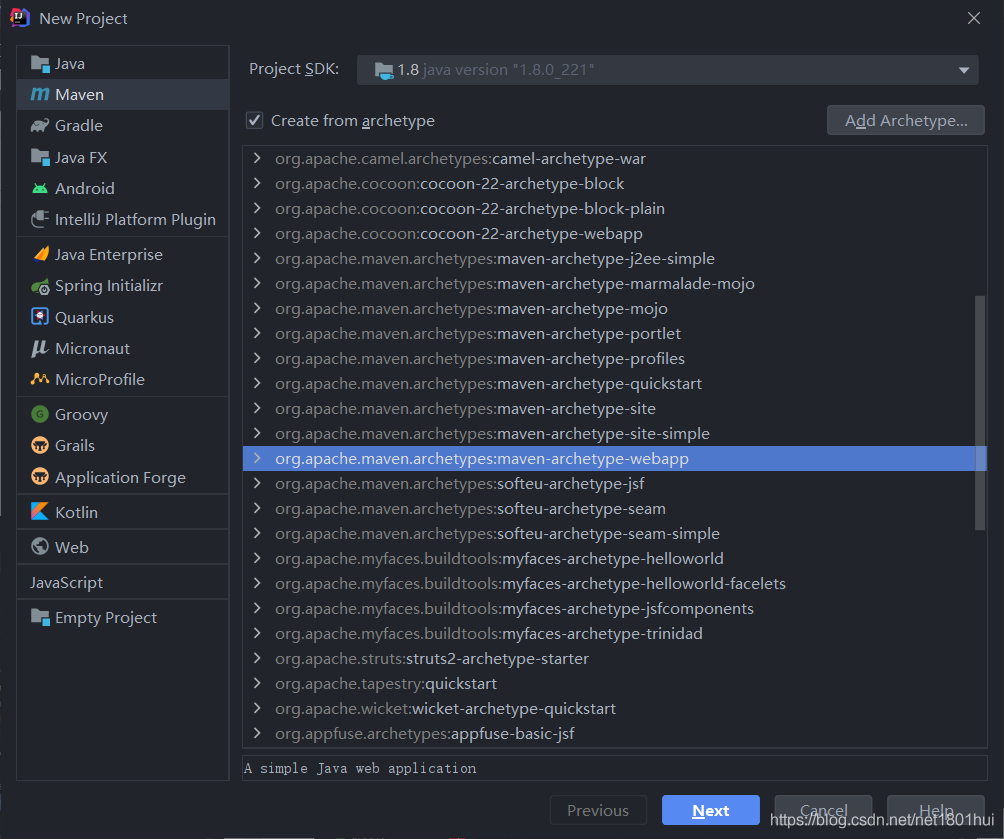1004x839 pixels.
Task: Select the Spring Initializr leaf icon
Action: [40, 286]
